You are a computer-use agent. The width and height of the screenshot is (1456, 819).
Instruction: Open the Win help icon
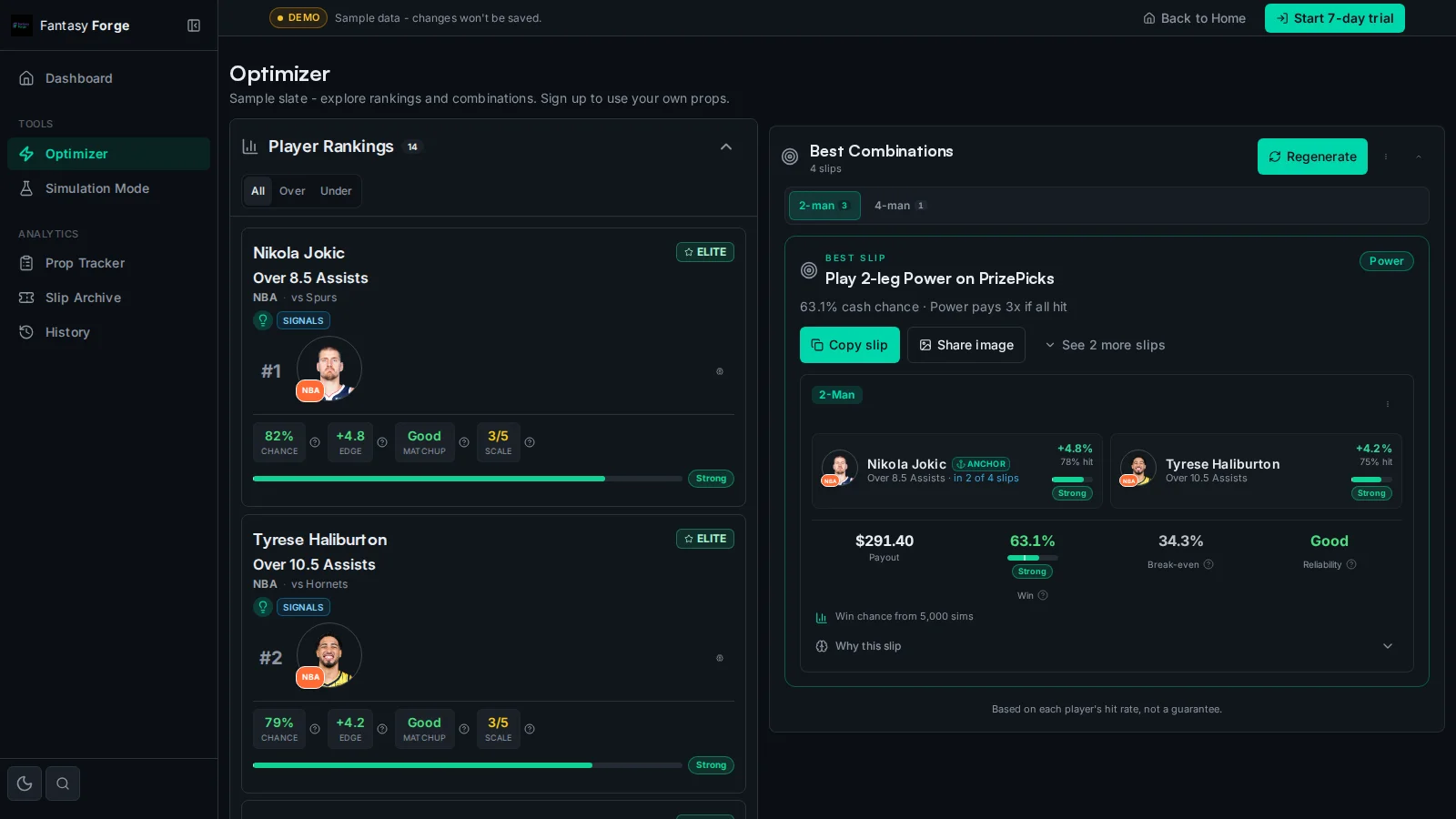point(1043,595)
